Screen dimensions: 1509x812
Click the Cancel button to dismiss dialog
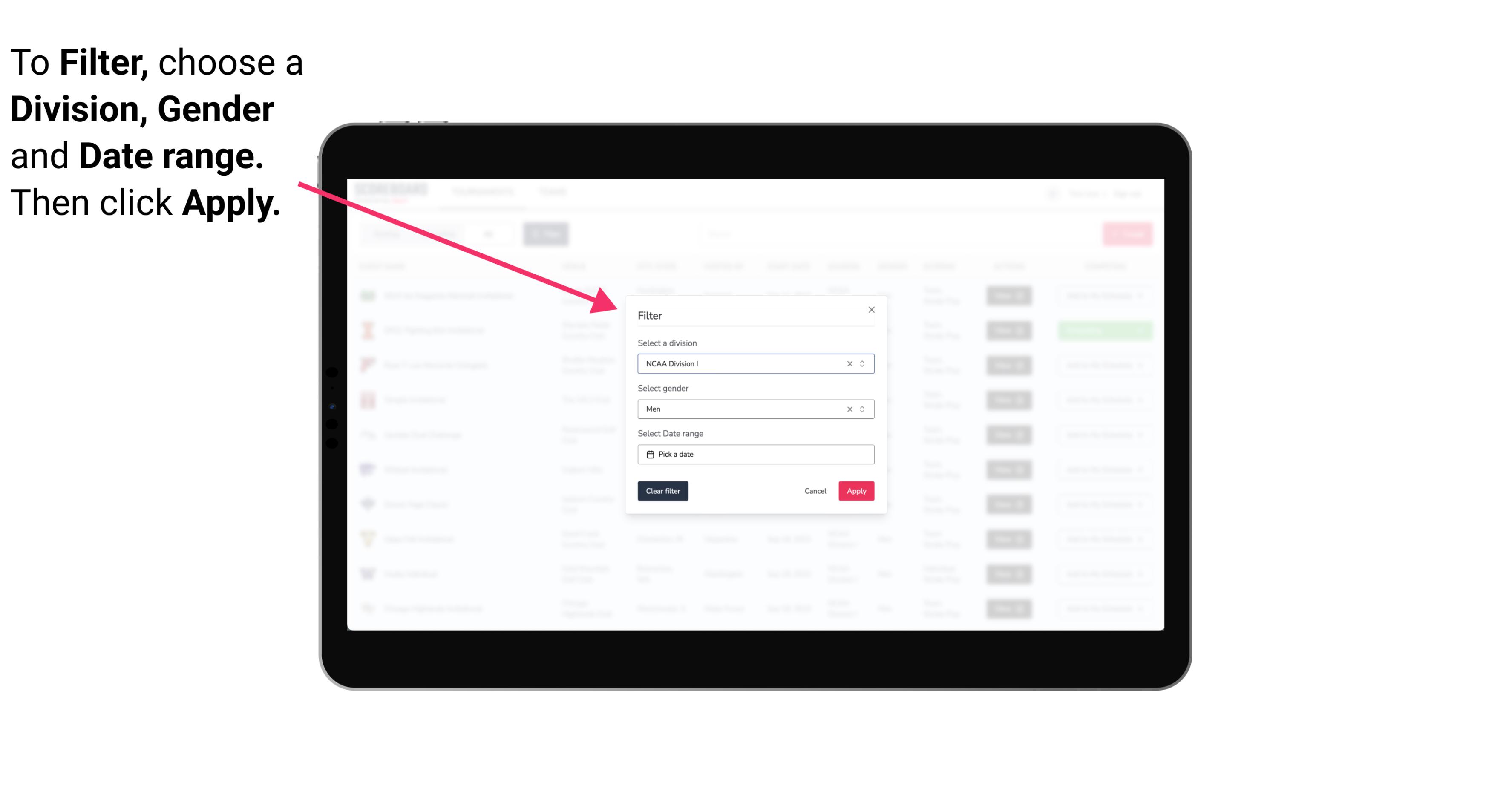point(816,491)
